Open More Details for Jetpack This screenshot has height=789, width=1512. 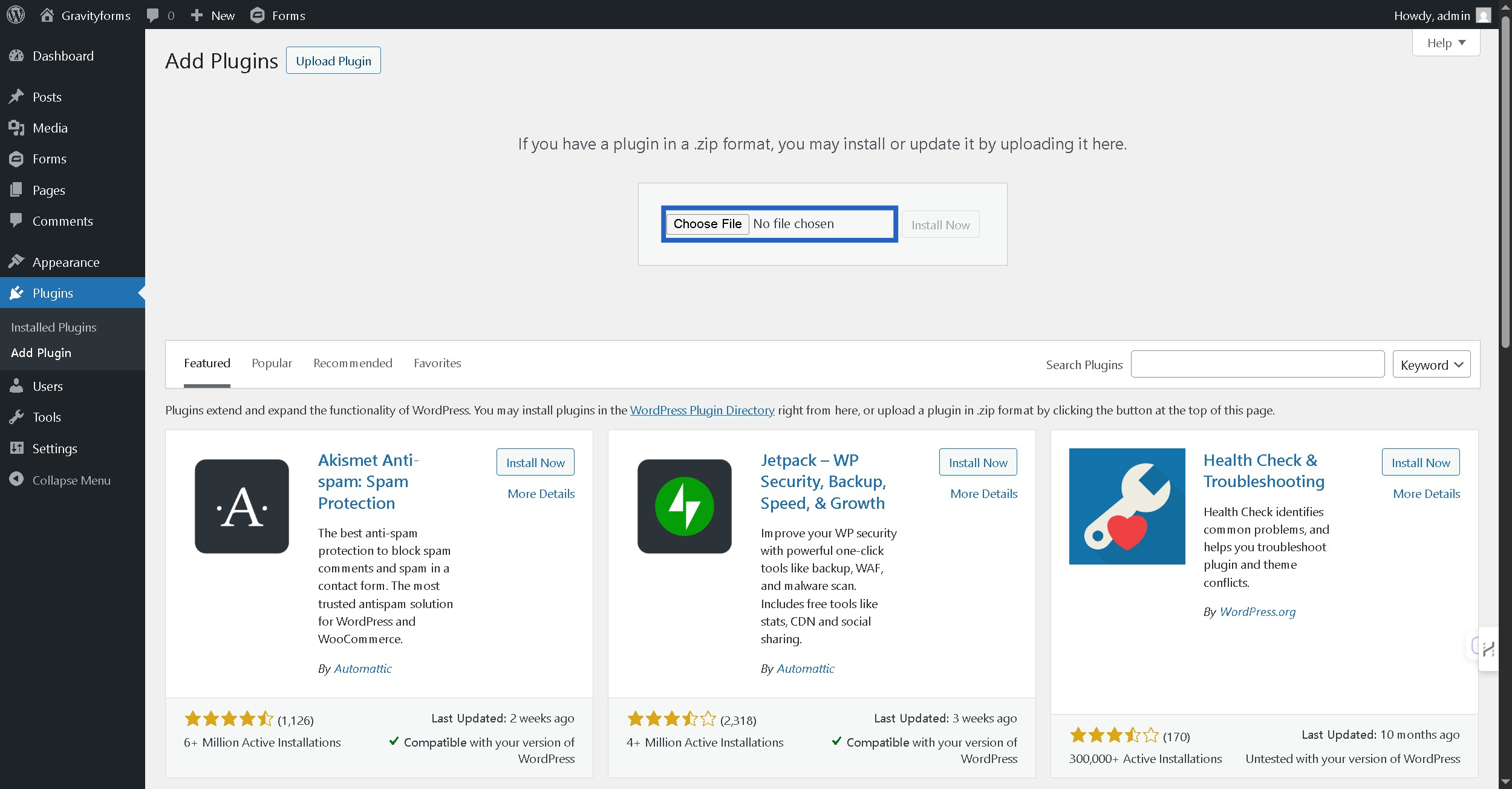[984, 494]
